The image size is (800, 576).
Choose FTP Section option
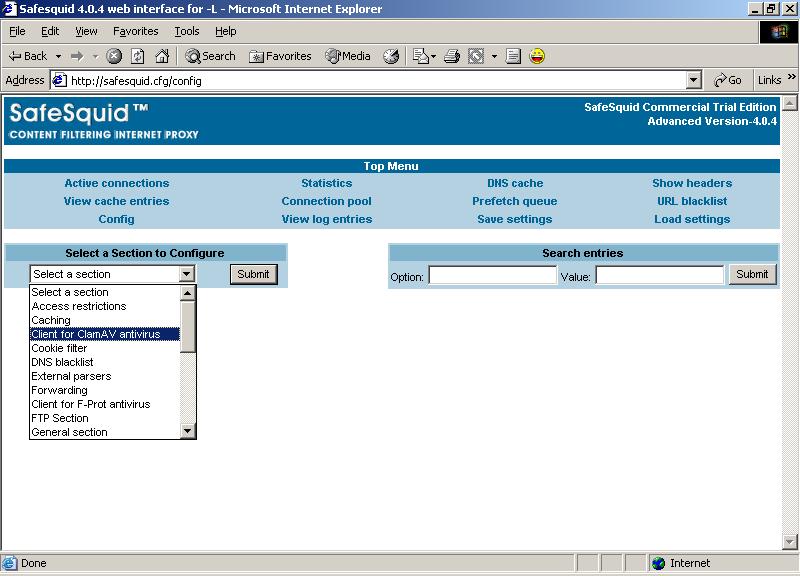(x=105, y=418)
